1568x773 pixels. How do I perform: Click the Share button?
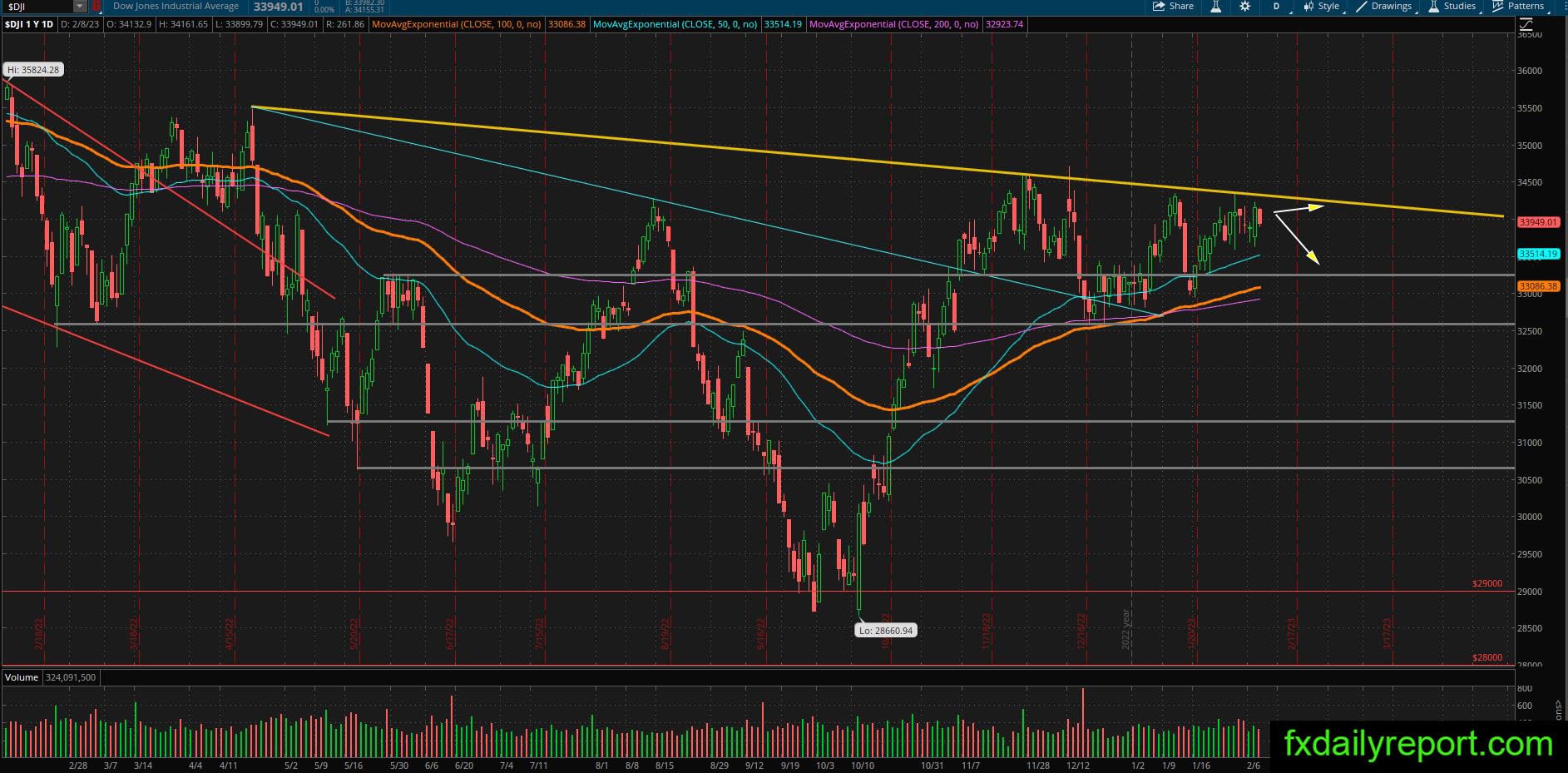tap(1173, 7)
